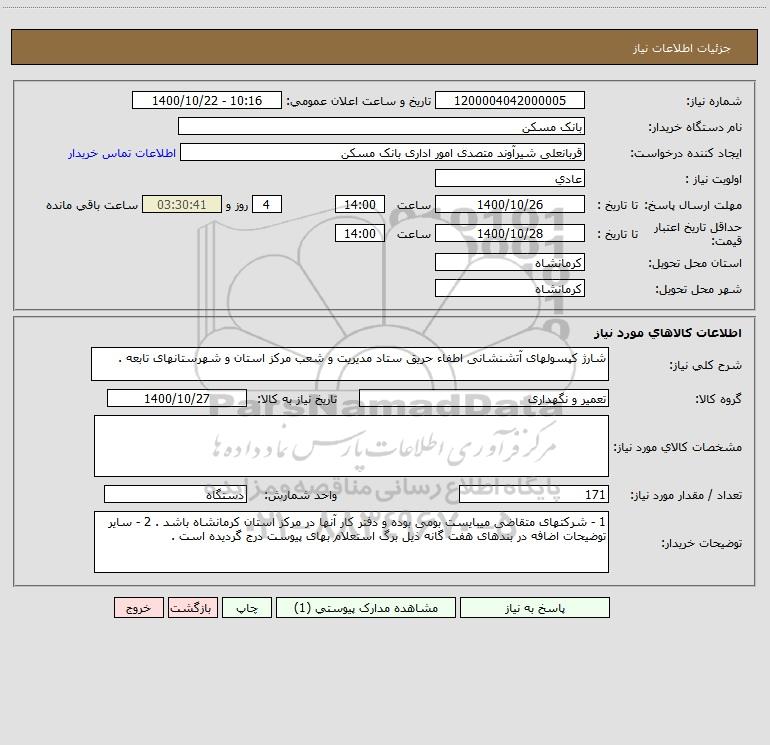This screenshot has height=745, width=770.
Task: Click the buyer name field بانک مسکن
Action: (381, 126)
